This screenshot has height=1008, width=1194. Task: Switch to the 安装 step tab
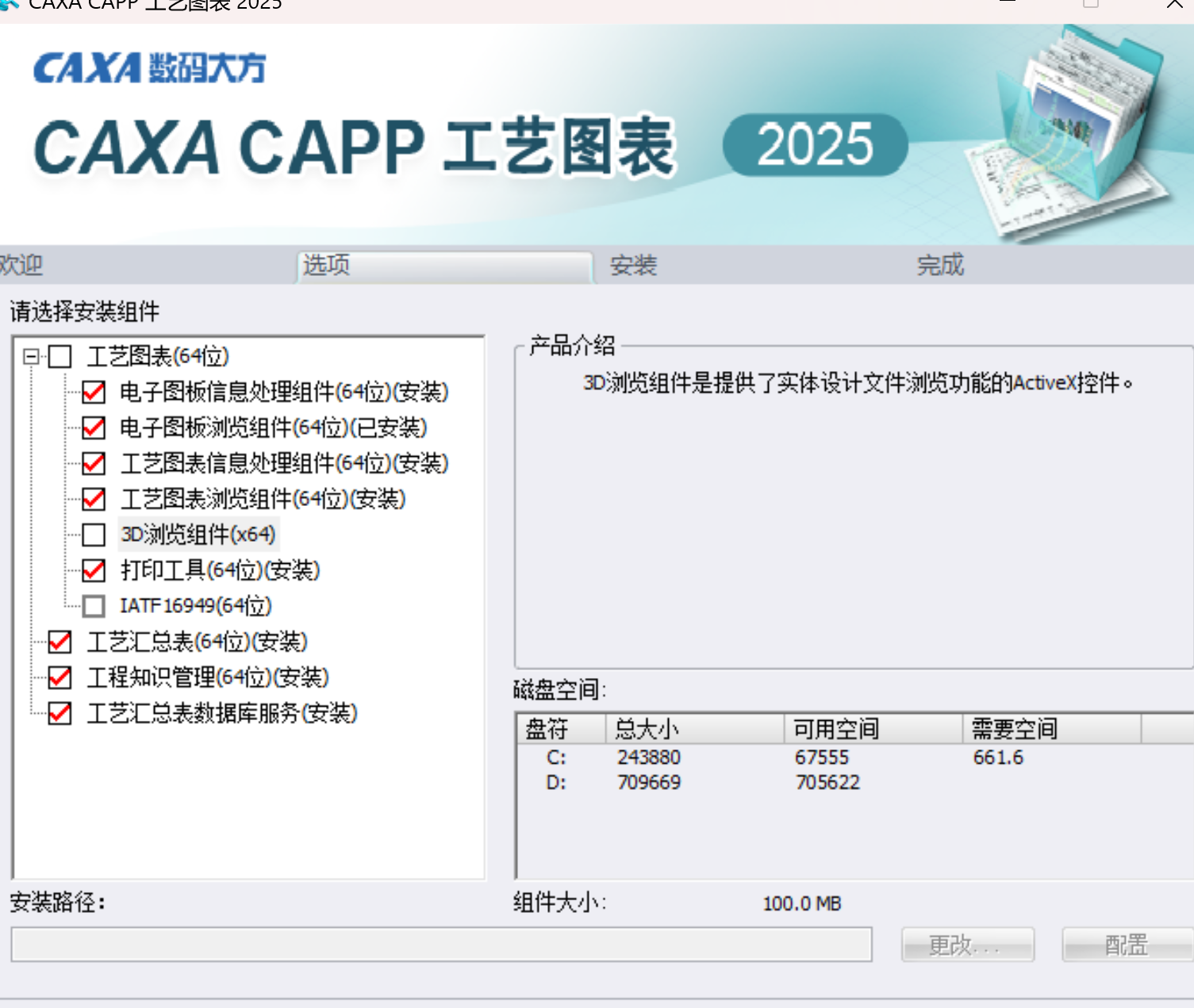click(633, 266)
